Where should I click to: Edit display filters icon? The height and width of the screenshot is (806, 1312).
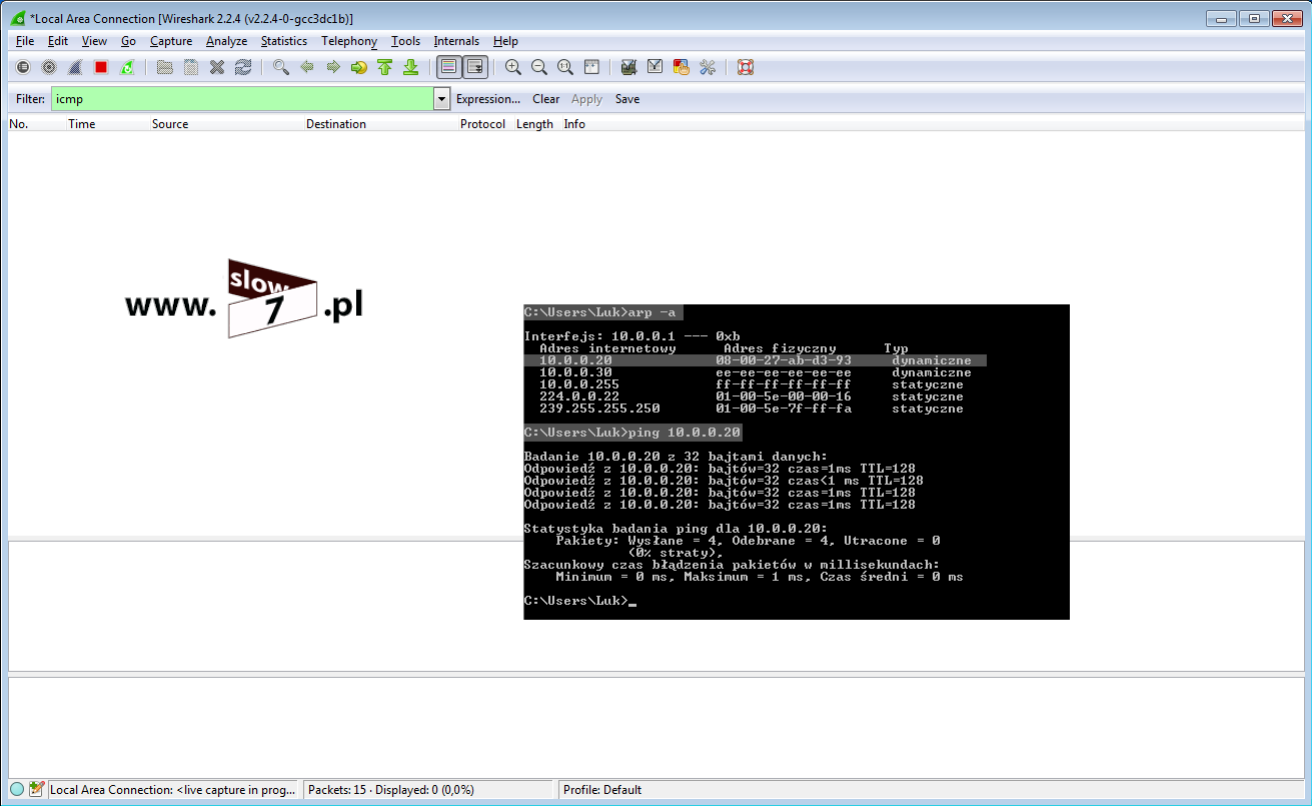655,67
